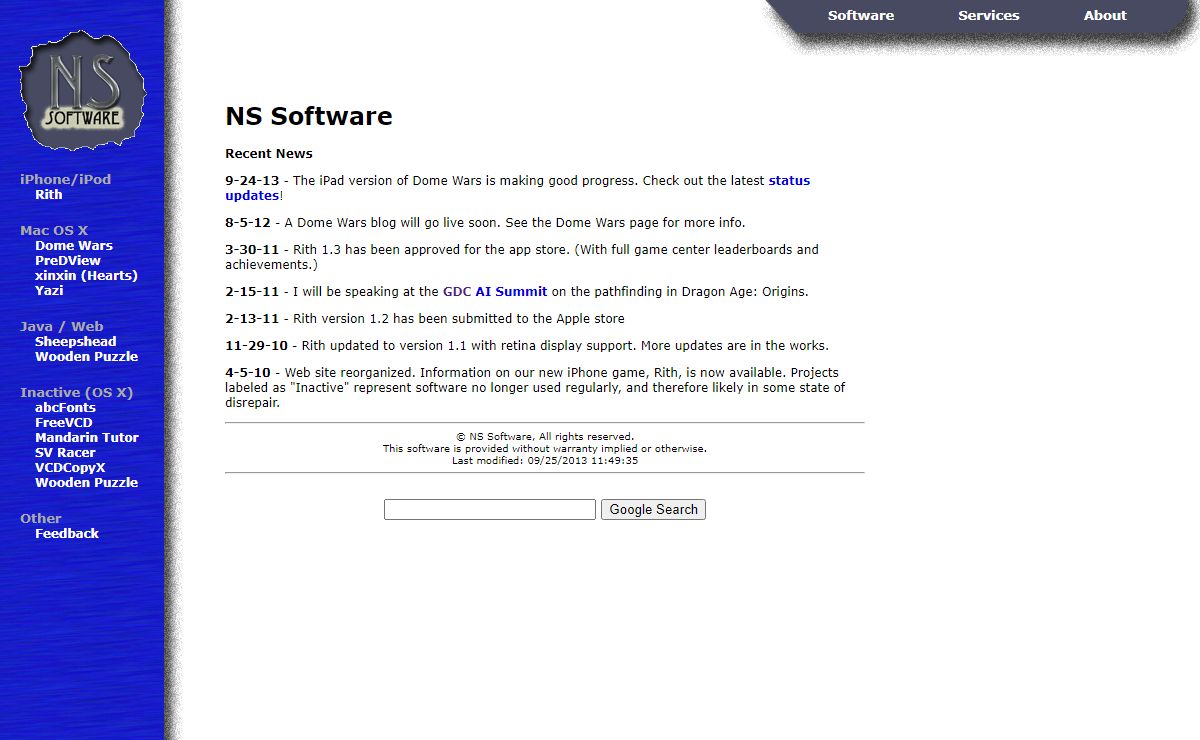This screenshot has height=740, width=1200.
Task: Click the Feedback link
Action: (66, 534)
